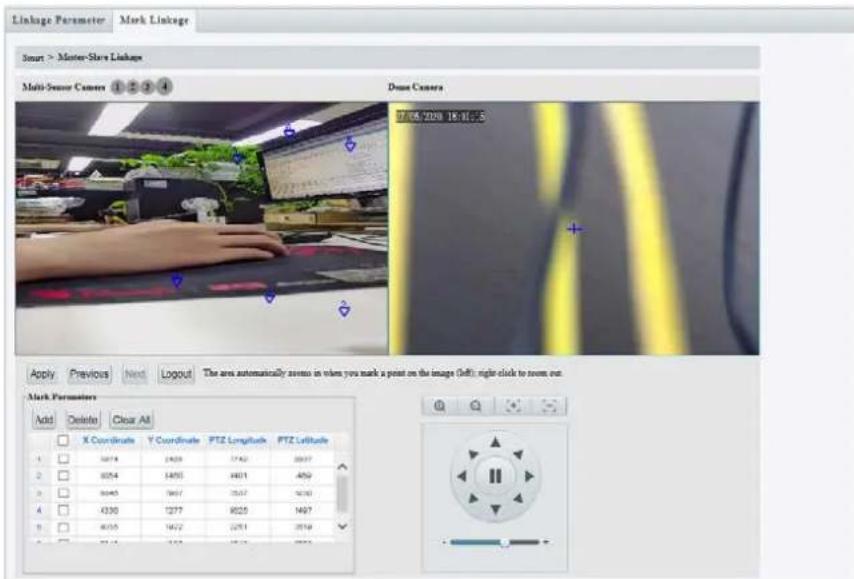
Task: Click the mark table scrollbar thumb
Action: [x=342, y=494]
